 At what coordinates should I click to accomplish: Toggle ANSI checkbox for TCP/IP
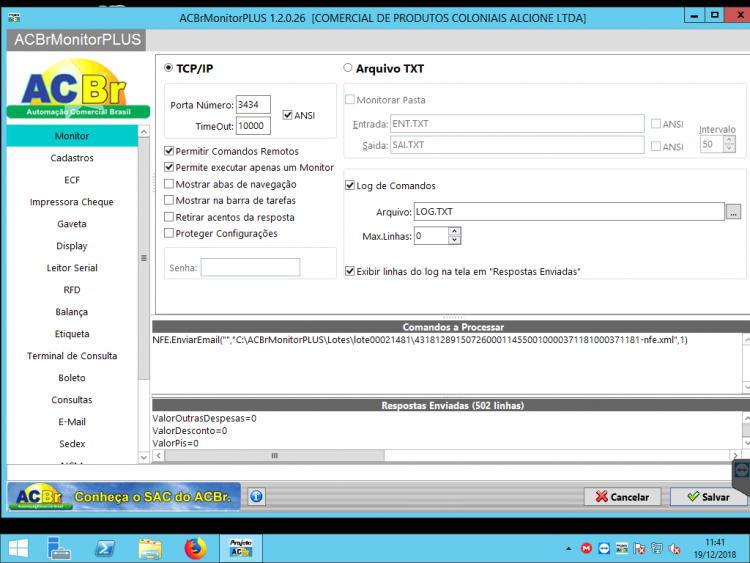[287, 115]
